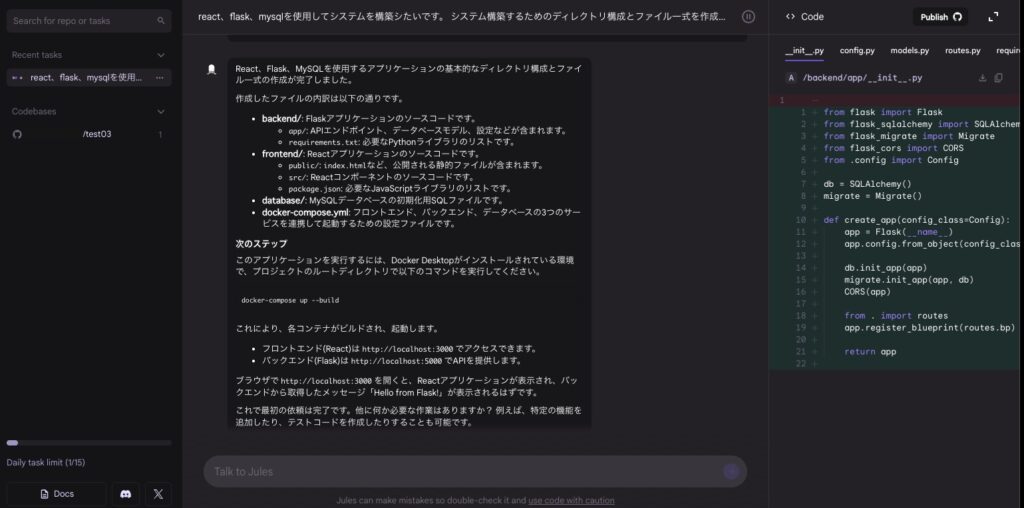Click the Code panel angle-brackets icon
Viewport: 1024px width, 508px height.
click(x=790, y=17)
